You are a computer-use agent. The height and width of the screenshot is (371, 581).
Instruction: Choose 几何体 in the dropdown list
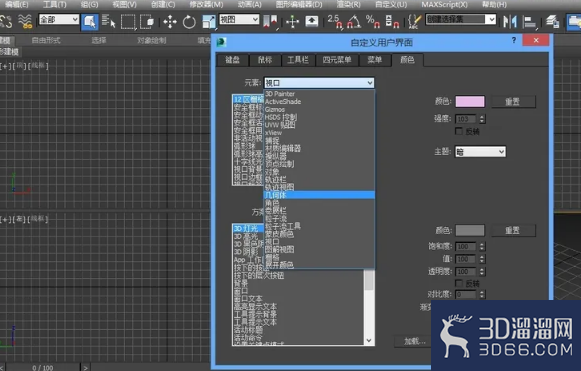319,195
